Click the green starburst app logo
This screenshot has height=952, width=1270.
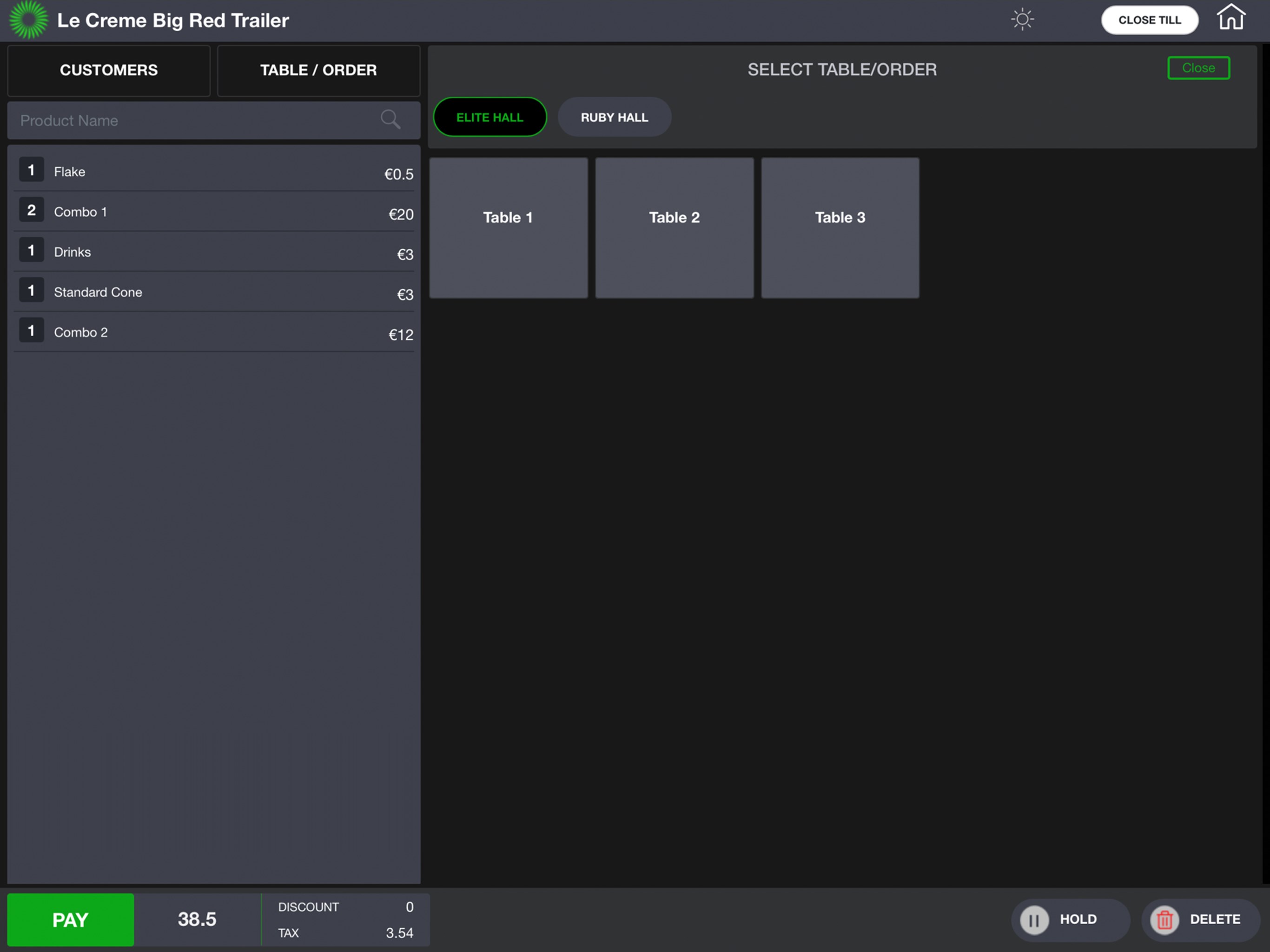click(28, 20)
